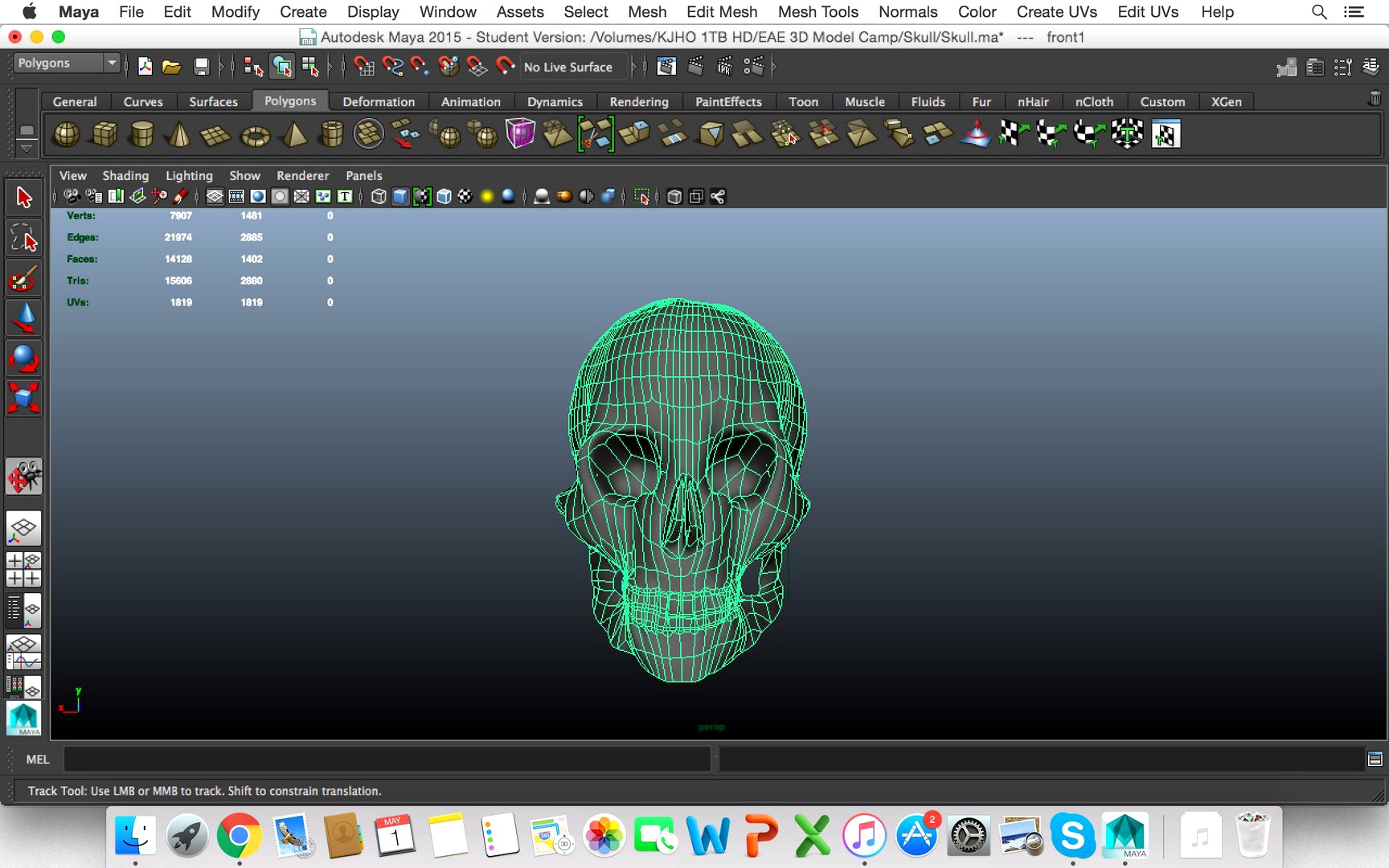Switch to the Rendering shelf tab

tap(639, 101)
